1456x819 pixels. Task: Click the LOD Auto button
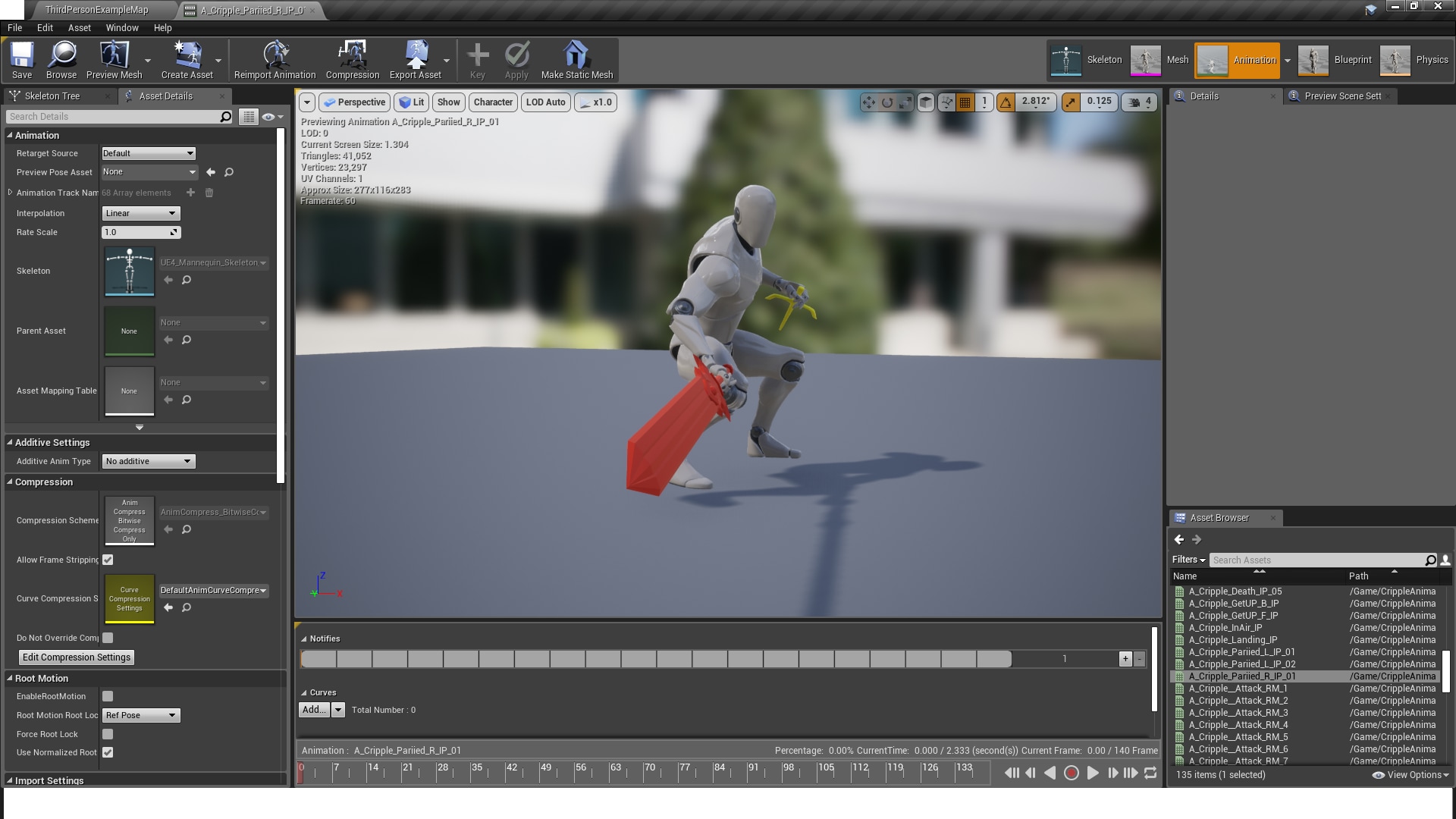546,102
